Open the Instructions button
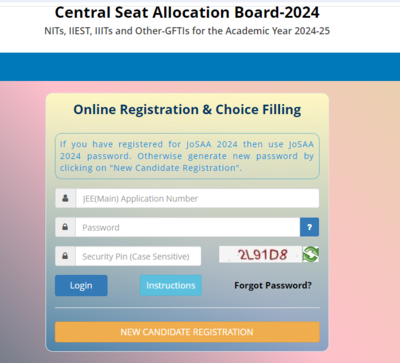This screenshot has height=363, width=400. [x=171, y=285]
